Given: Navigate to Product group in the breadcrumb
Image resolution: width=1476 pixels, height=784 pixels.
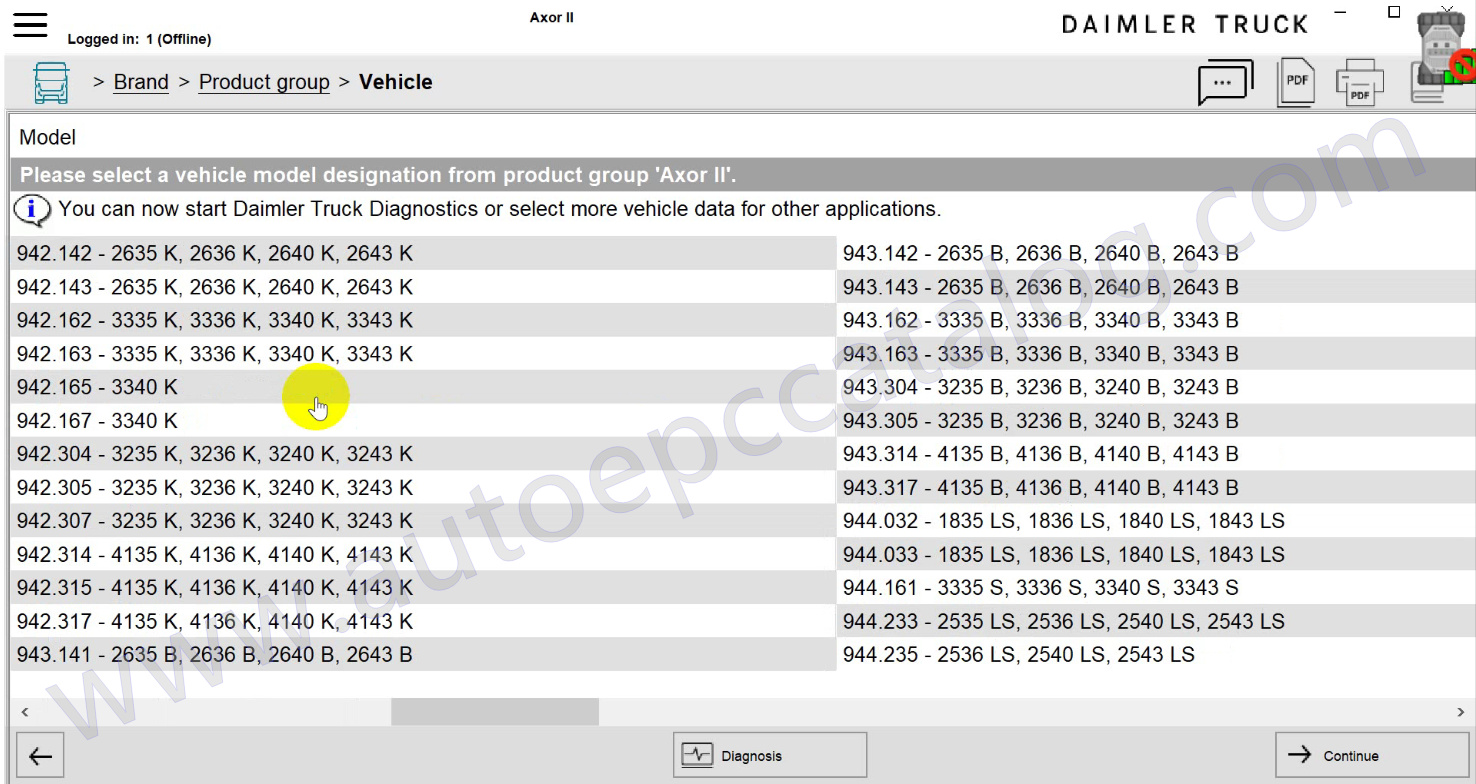Looking at the screenshot, I should coord(264,83).
